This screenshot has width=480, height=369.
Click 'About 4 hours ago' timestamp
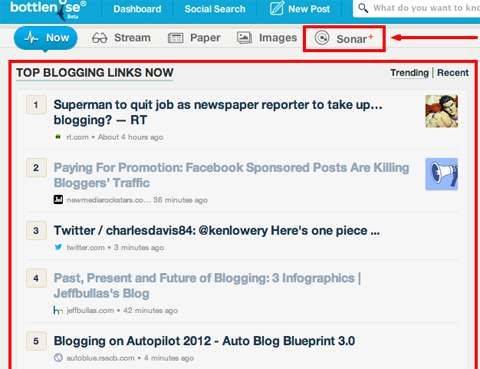point(130,137)
